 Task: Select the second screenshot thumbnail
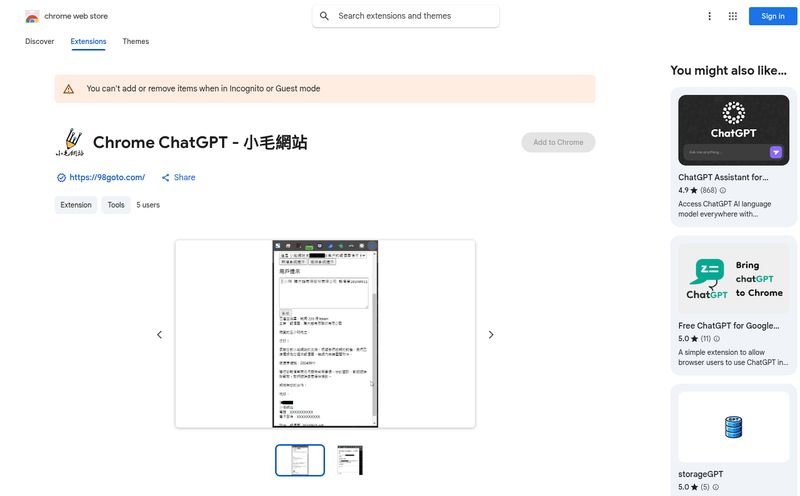(350, 460)
